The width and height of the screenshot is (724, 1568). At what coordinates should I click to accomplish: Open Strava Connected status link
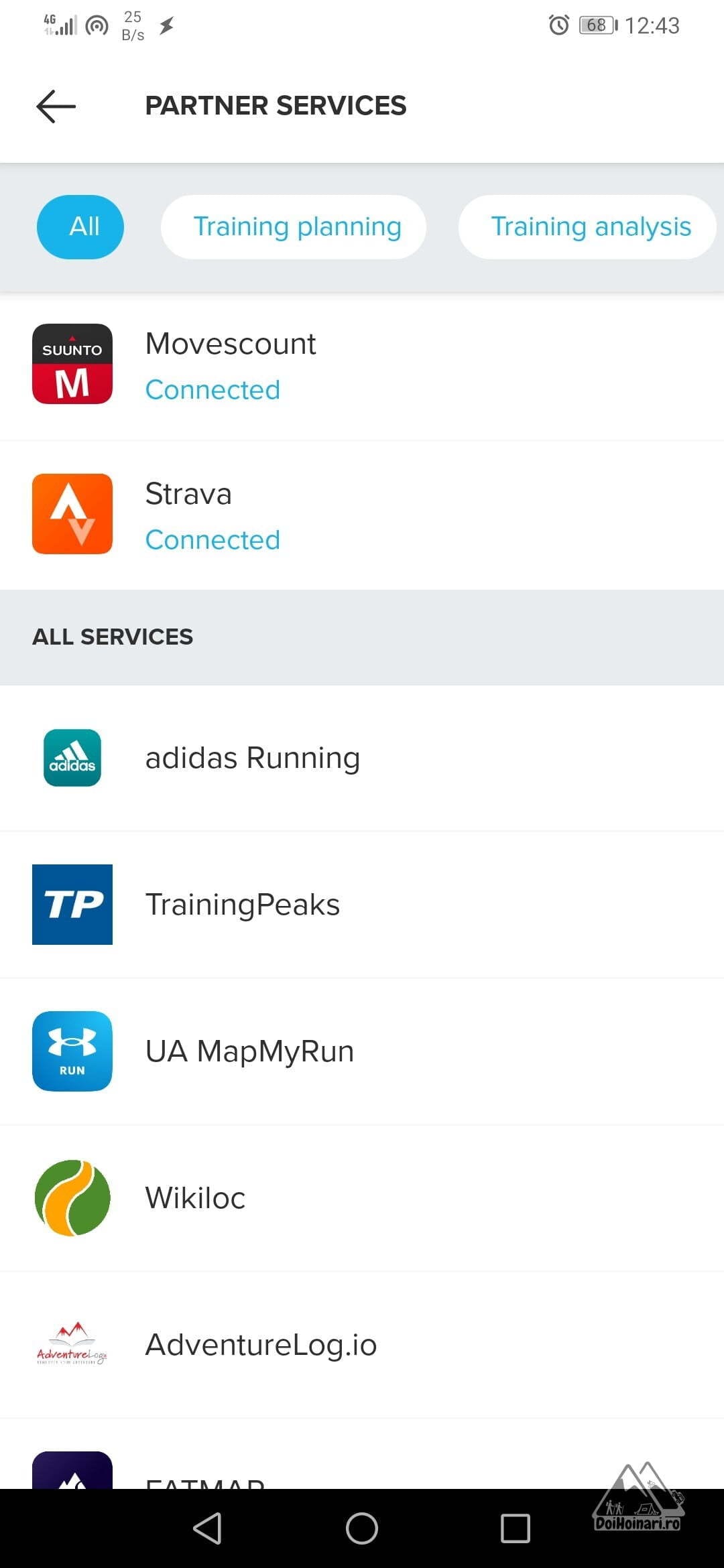point(213,540)
